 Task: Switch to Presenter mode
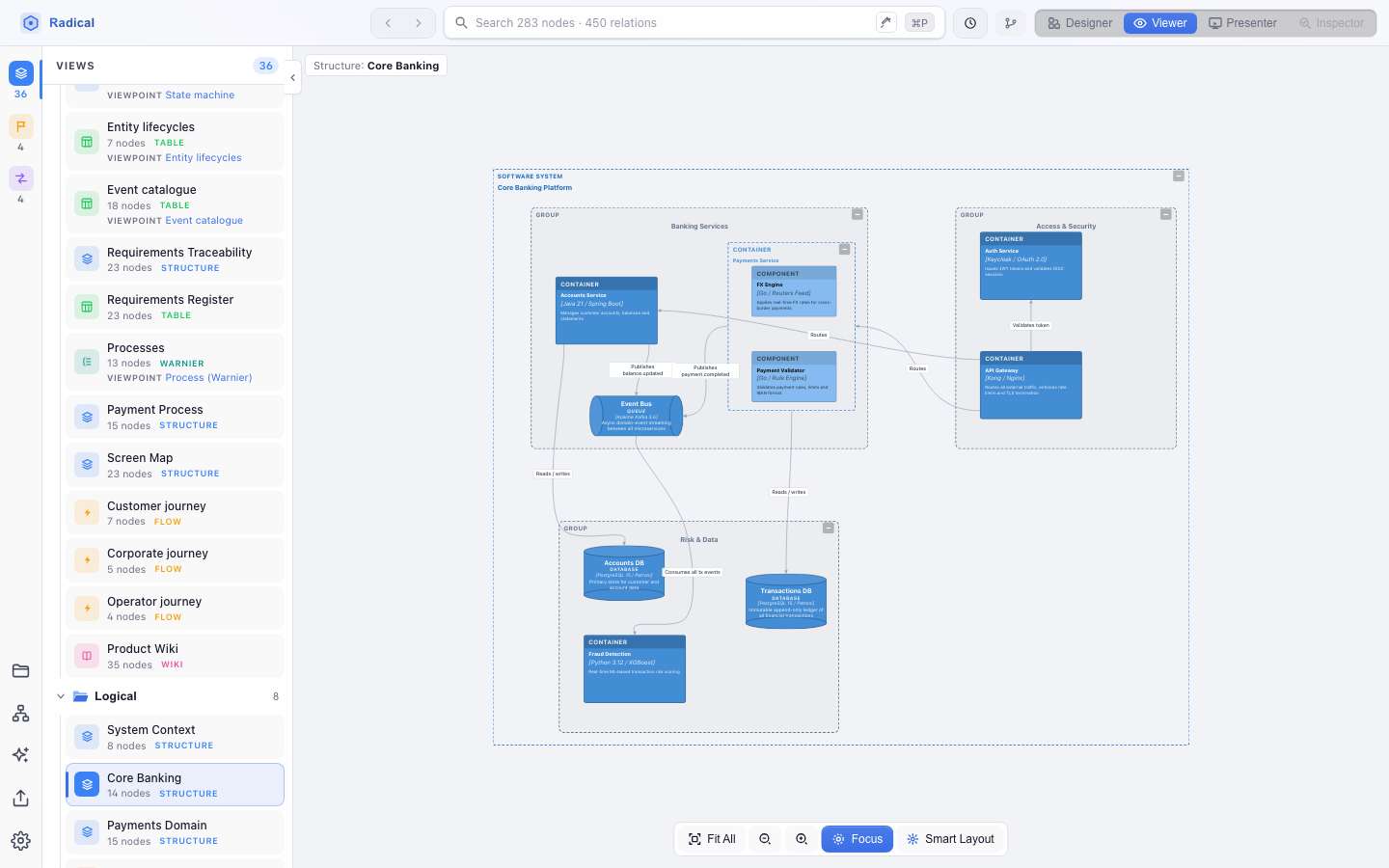coord(1242,23)
